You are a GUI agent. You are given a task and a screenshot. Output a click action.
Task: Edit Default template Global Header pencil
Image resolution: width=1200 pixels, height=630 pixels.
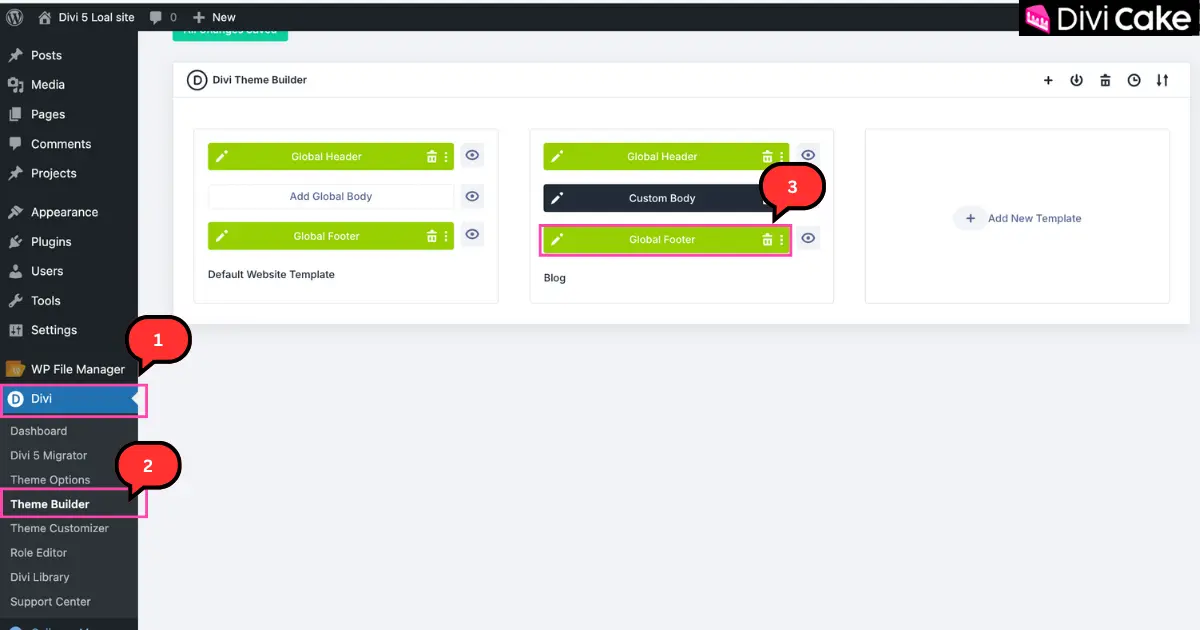[222, 156]
